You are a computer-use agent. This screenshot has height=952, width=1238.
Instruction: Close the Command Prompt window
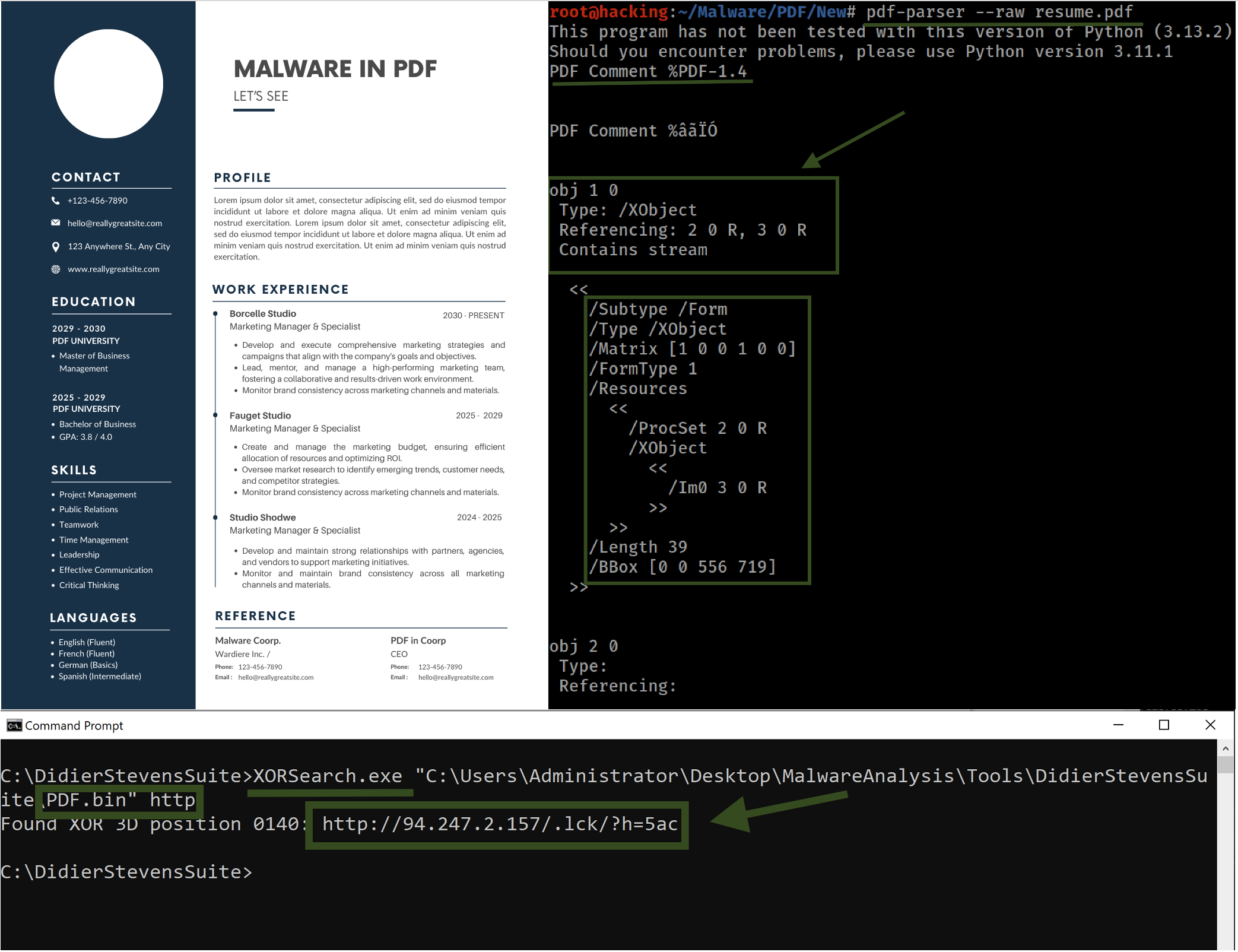pos(1211,725)
